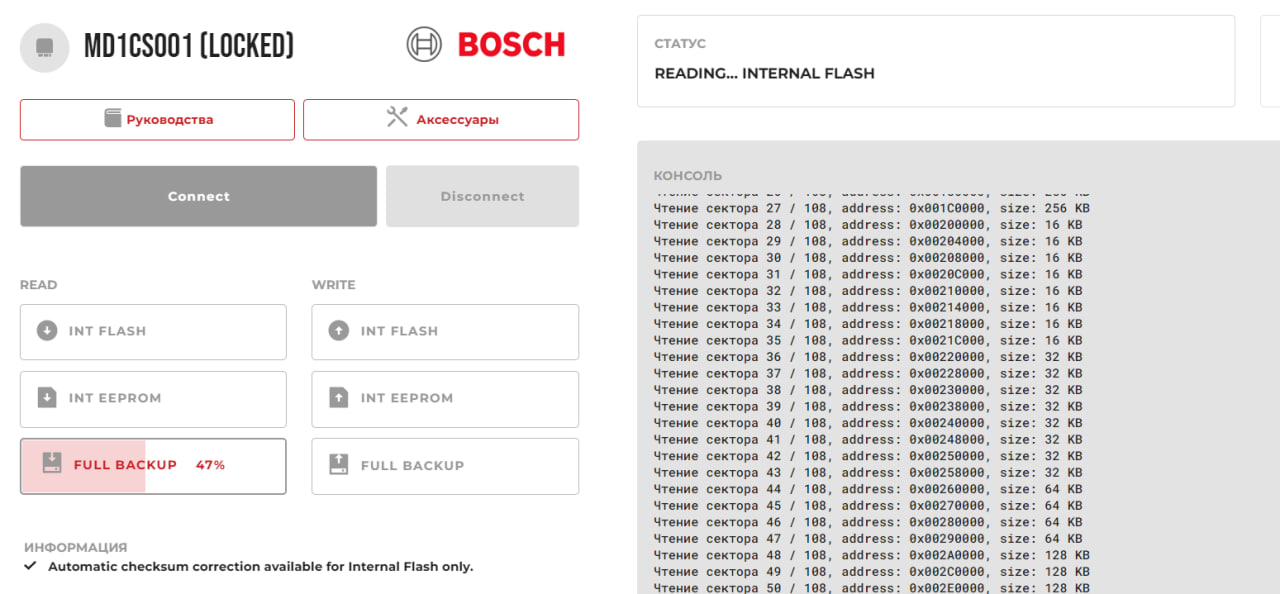Click the gray Connect button
Image resolution: width=1280 pixels, height=594 pixels.
point(198,196)
